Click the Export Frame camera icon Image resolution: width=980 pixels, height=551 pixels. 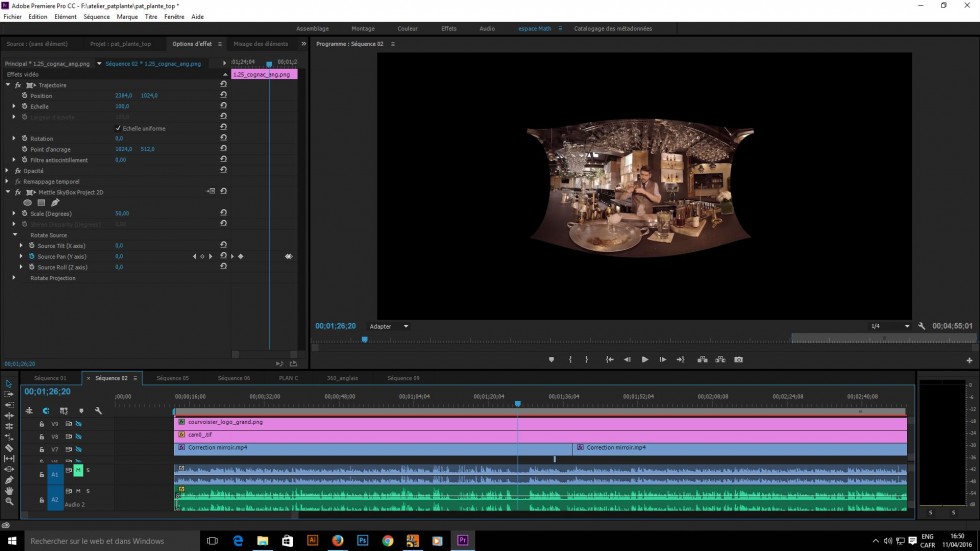click(739, 359)
